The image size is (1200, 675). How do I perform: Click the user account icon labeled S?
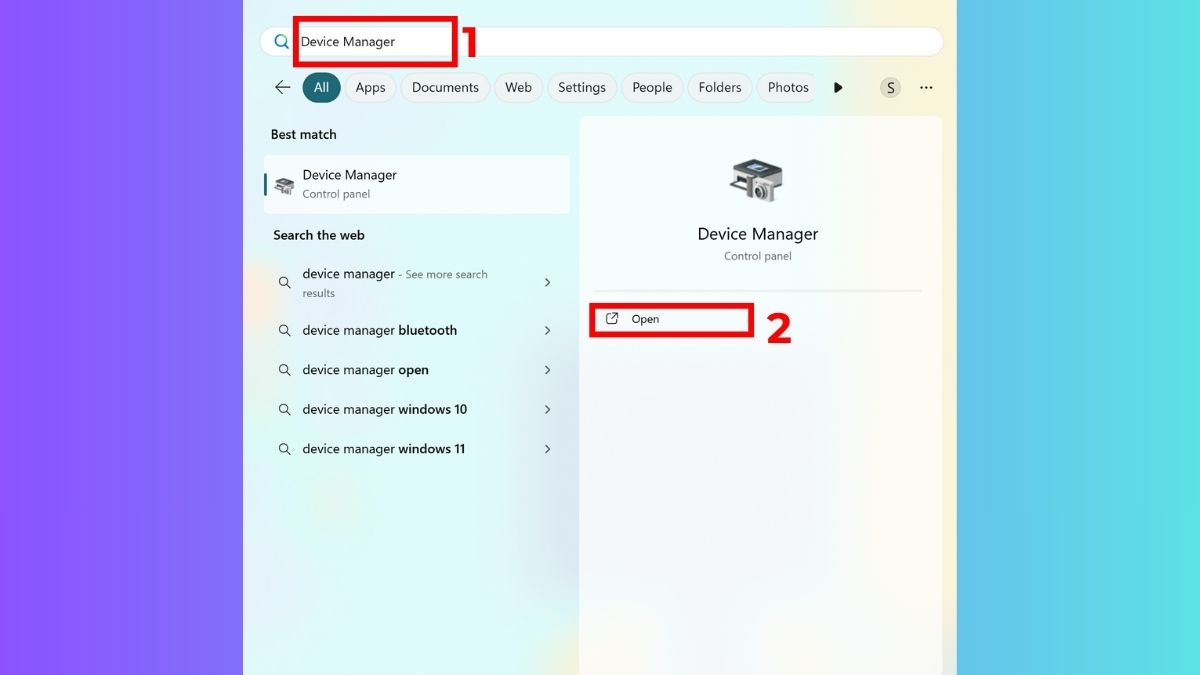tap(890, 87)
